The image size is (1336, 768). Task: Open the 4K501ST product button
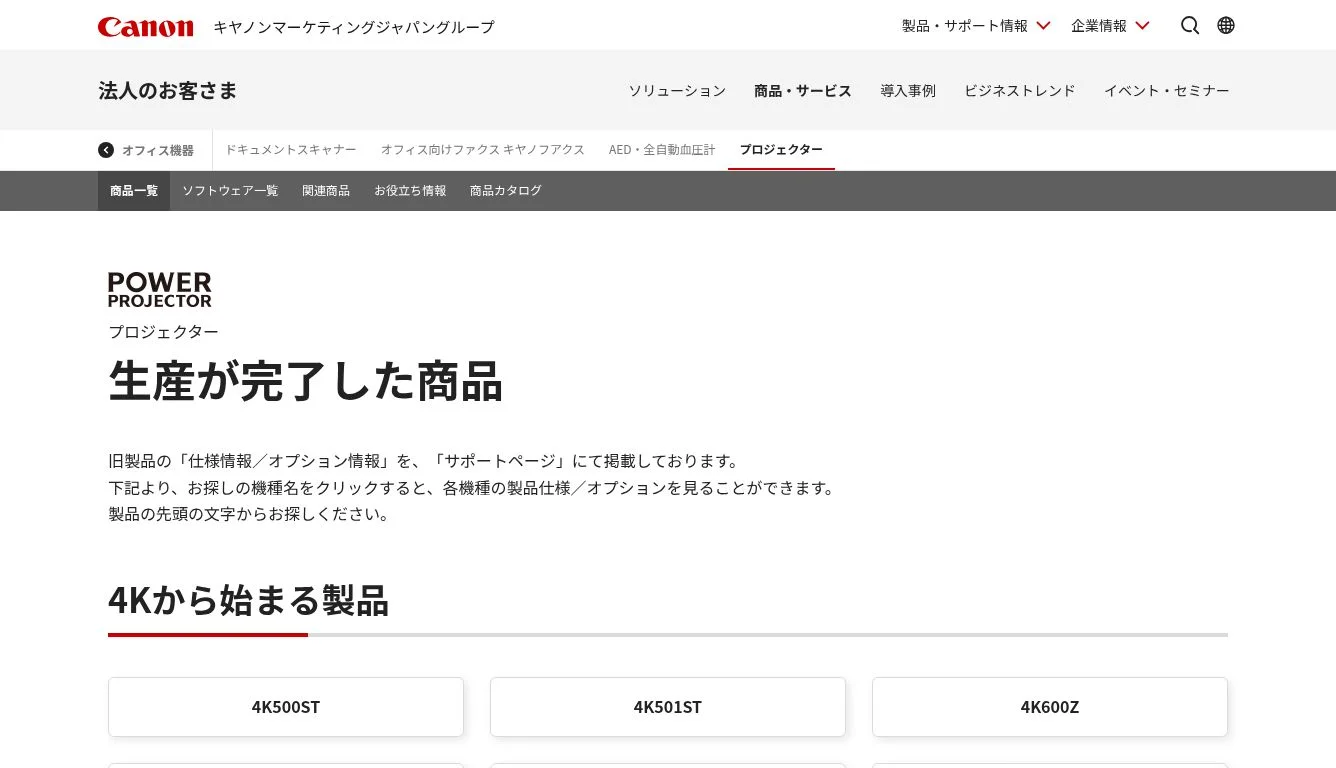click(668, 707)
